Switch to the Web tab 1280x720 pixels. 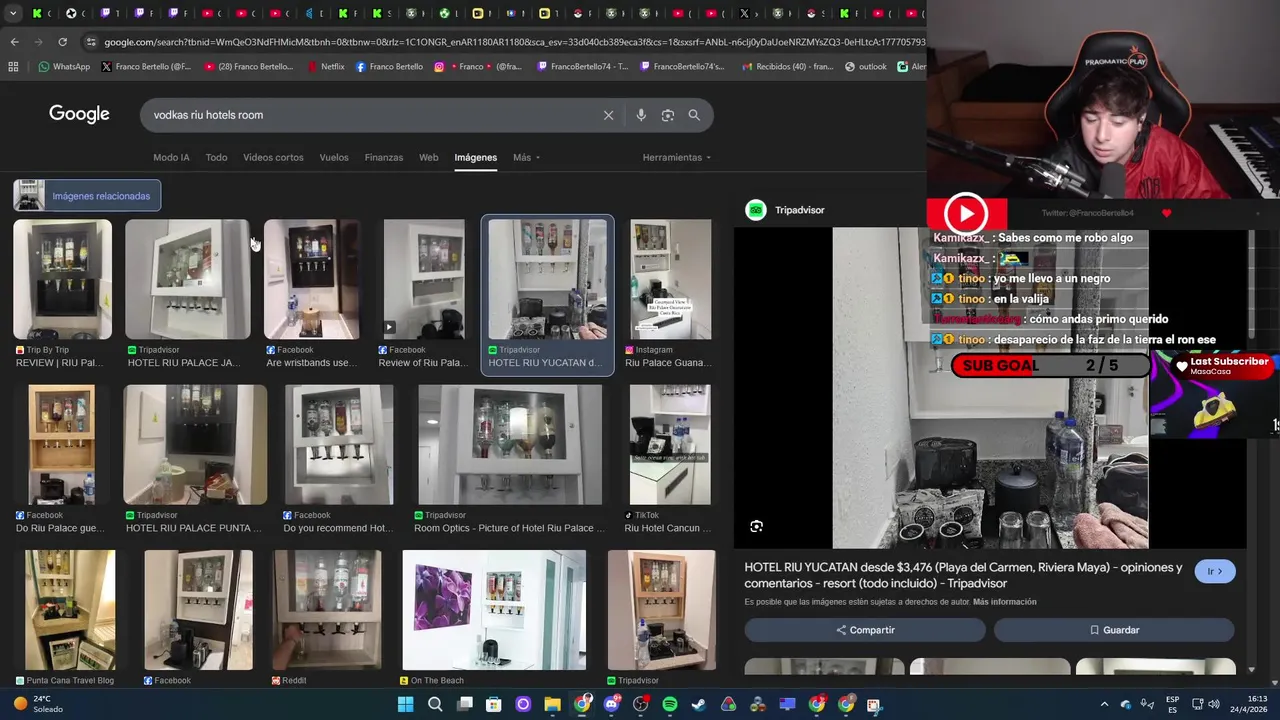tap(428, 157)
